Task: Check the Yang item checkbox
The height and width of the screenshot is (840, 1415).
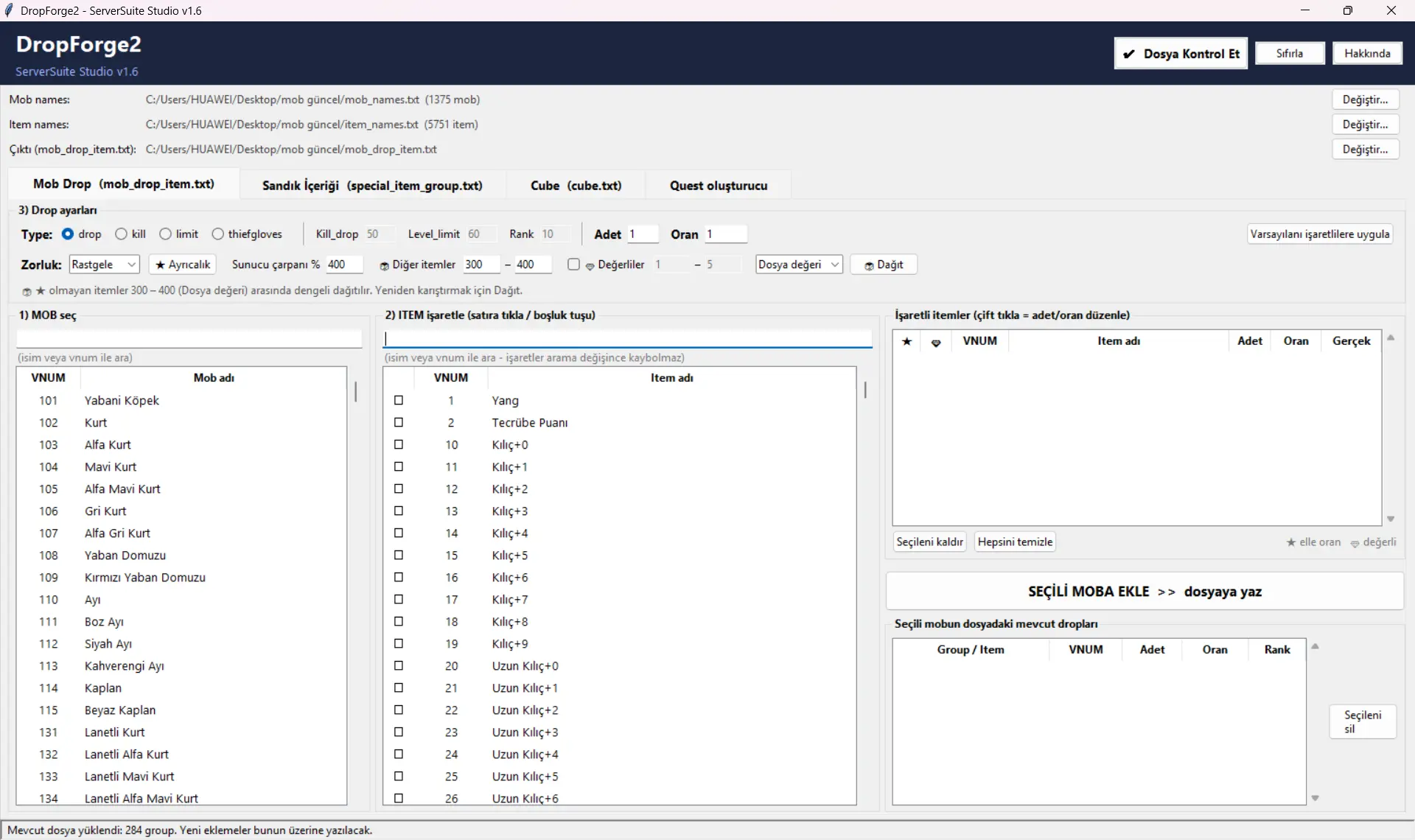Action: coord(399,400)
